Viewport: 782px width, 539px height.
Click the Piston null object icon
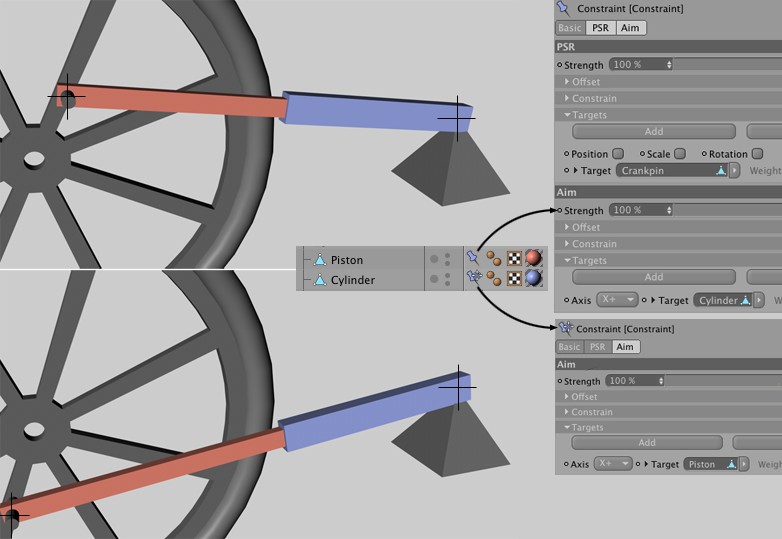point(320,260)
